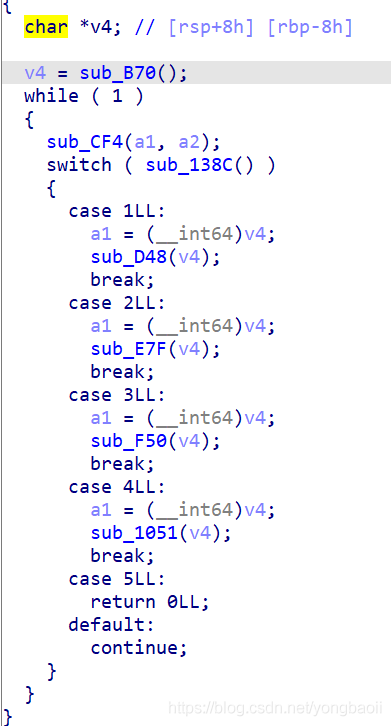The width and height of the screenshot is (391, 726).
Task: Click the 'return 0LL;' statement
Action: tap(150, 602)
